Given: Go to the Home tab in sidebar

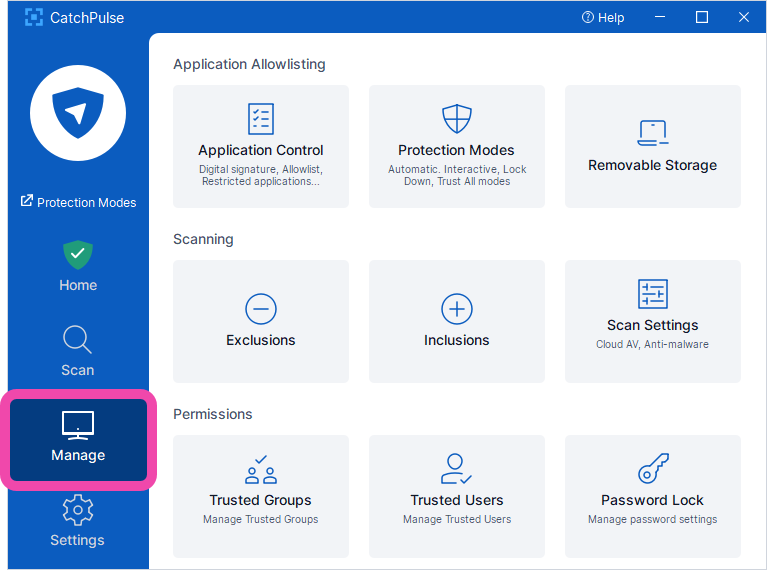Looking at the screenshot, I should 78,267.
